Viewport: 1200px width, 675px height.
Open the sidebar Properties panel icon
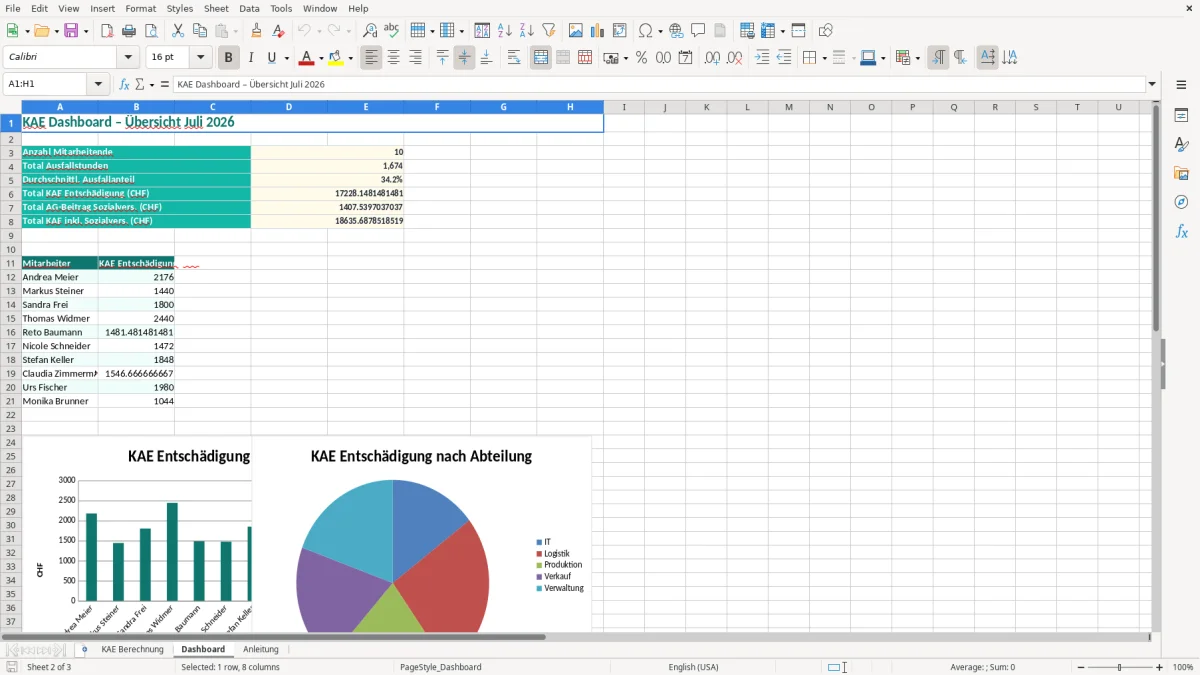click(x=1181, y=116)
